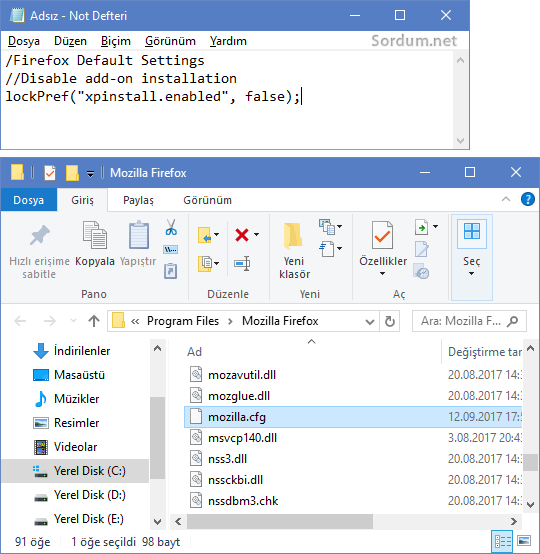Open the Dosya menu in Notepad
The width and height of the screenshot is (540, 554).
point(24,41)
